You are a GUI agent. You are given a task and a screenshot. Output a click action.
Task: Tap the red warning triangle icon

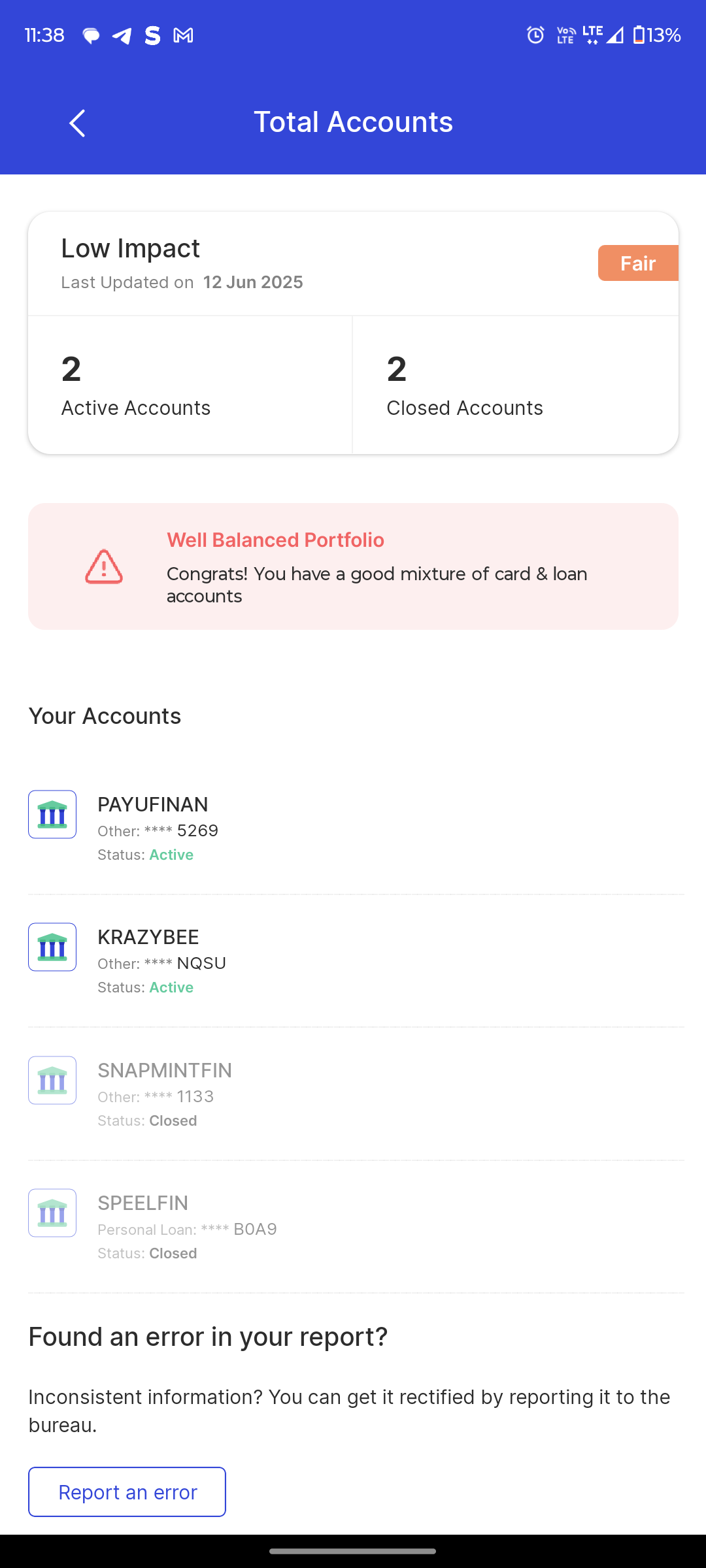click(104, 566)
